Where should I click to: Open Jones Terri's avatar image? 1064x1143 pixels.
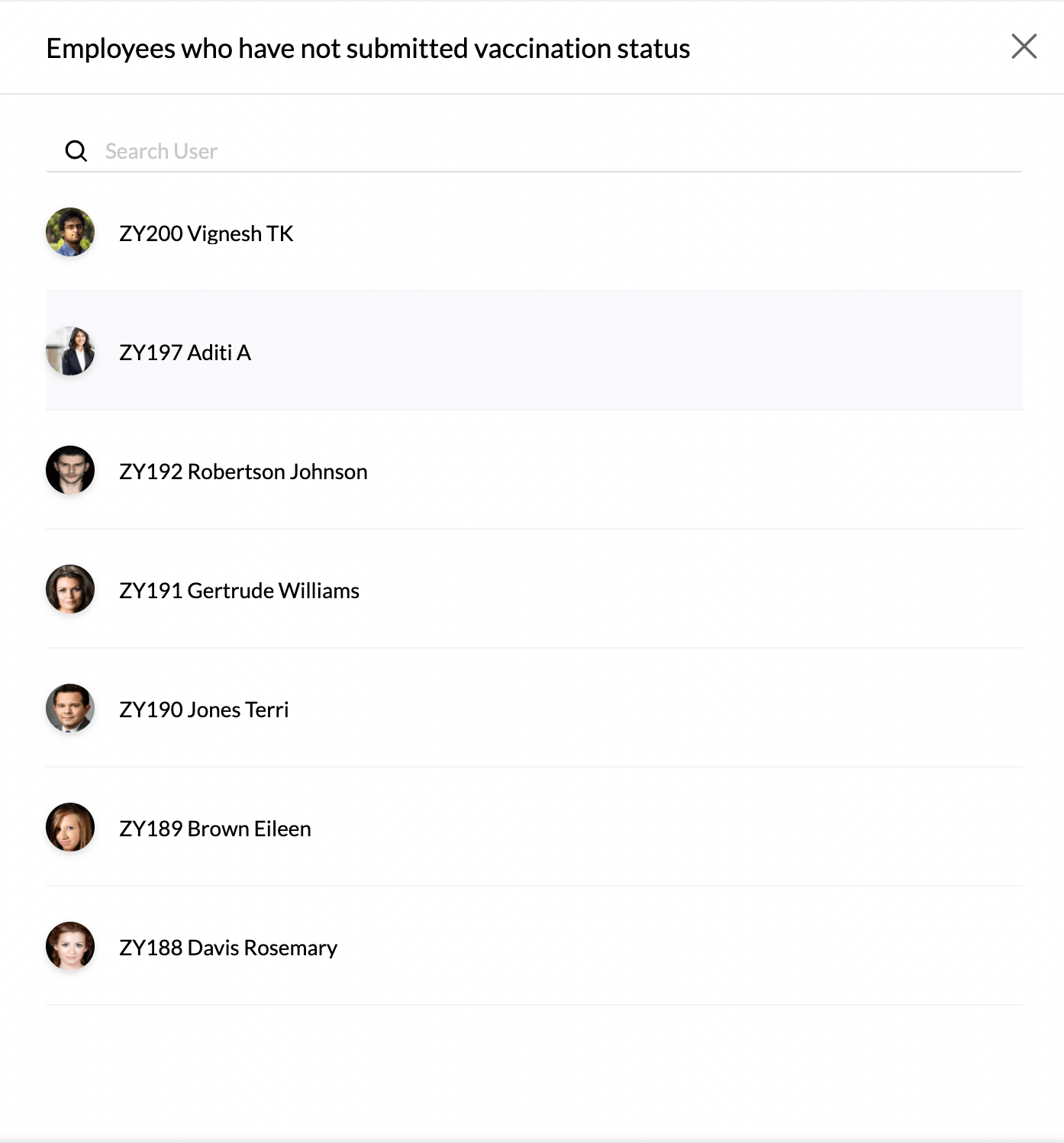pos(70,708)
